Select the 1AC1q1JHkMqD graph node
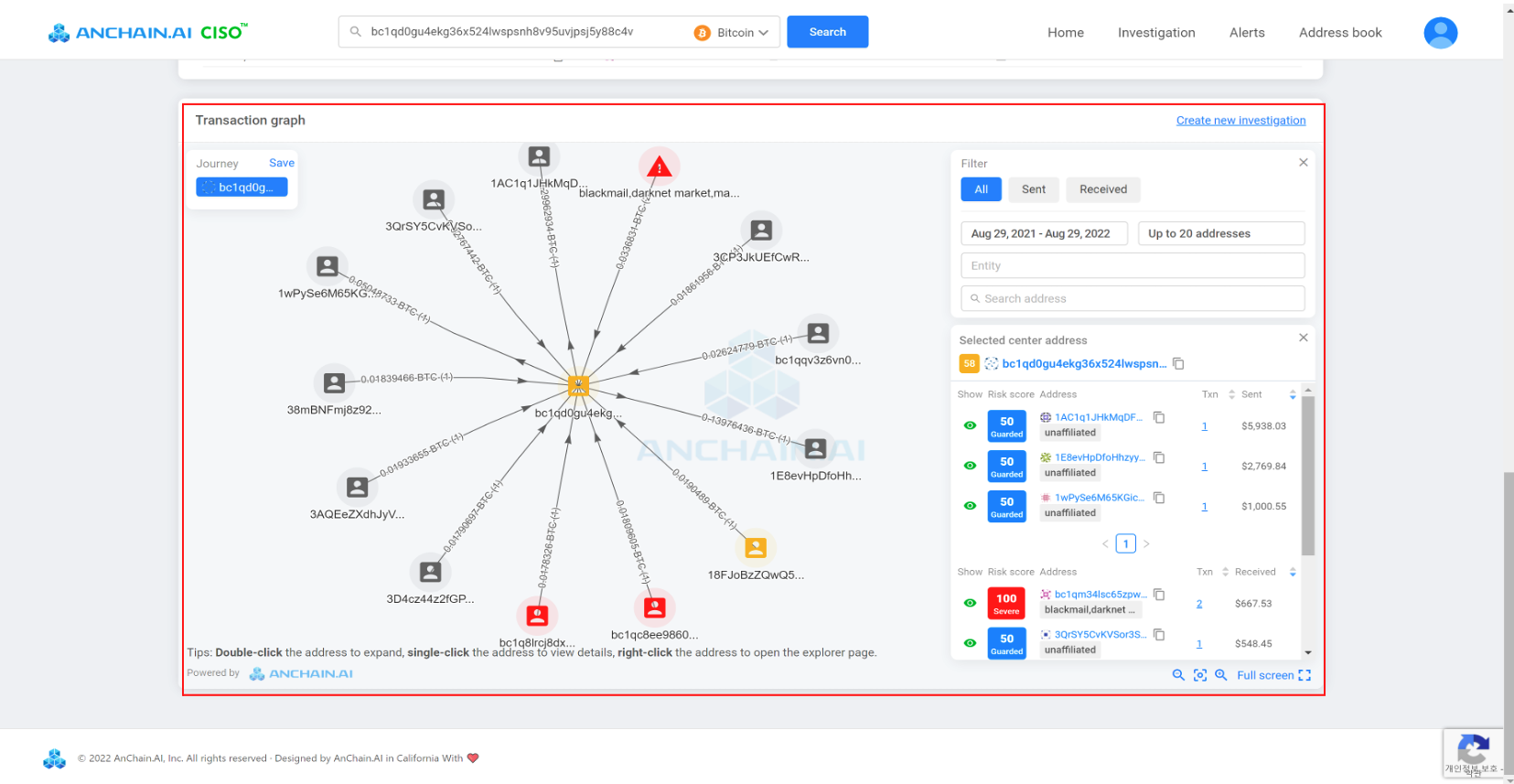 click(x=539, y=156)
